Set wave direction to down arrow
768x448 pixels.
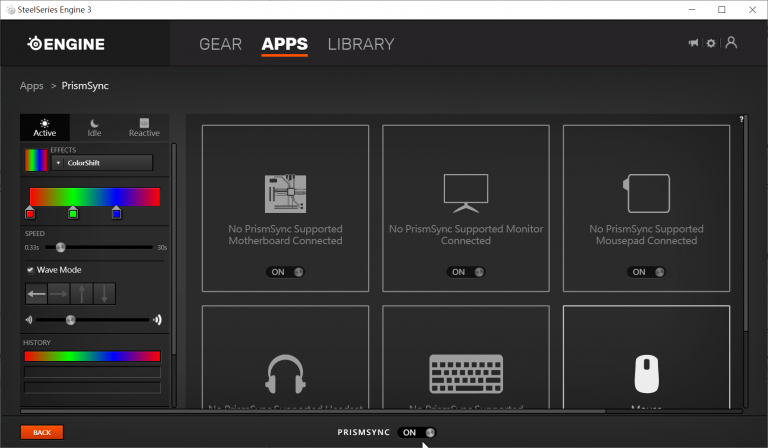click(104, 294)
